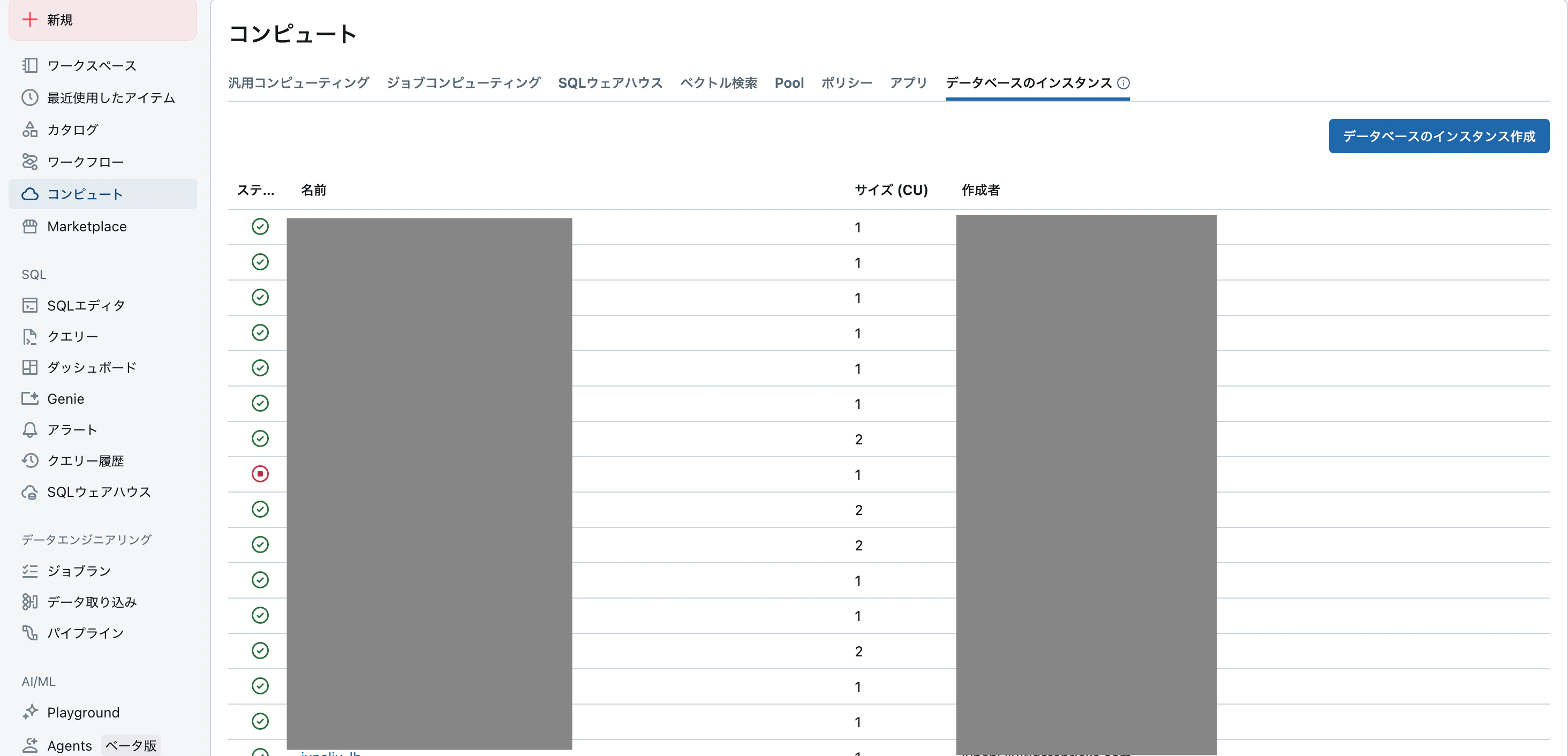Switch to 汎用コンピューティング tab
1568x756 pixels.
pyautogui.click(x=299, y=83)
